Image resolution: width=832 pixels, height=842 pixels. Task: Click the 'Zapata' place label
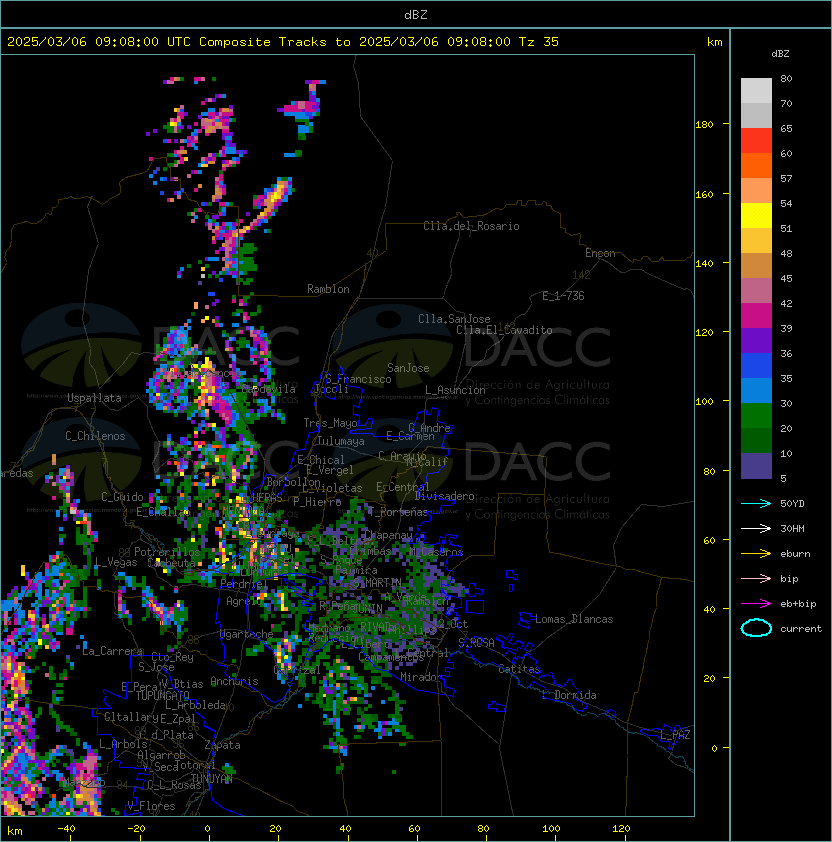222,745
